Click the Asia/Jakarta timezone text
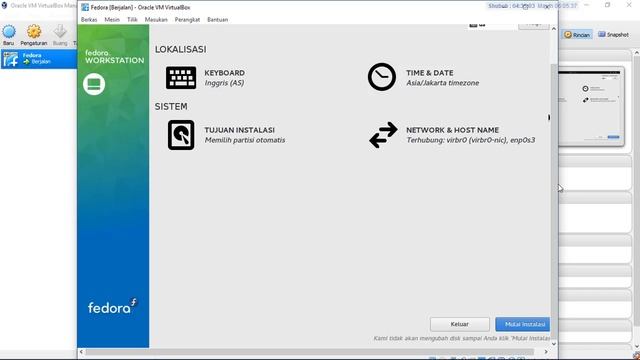Screen dimensions: 640x360 coord(442,83)
